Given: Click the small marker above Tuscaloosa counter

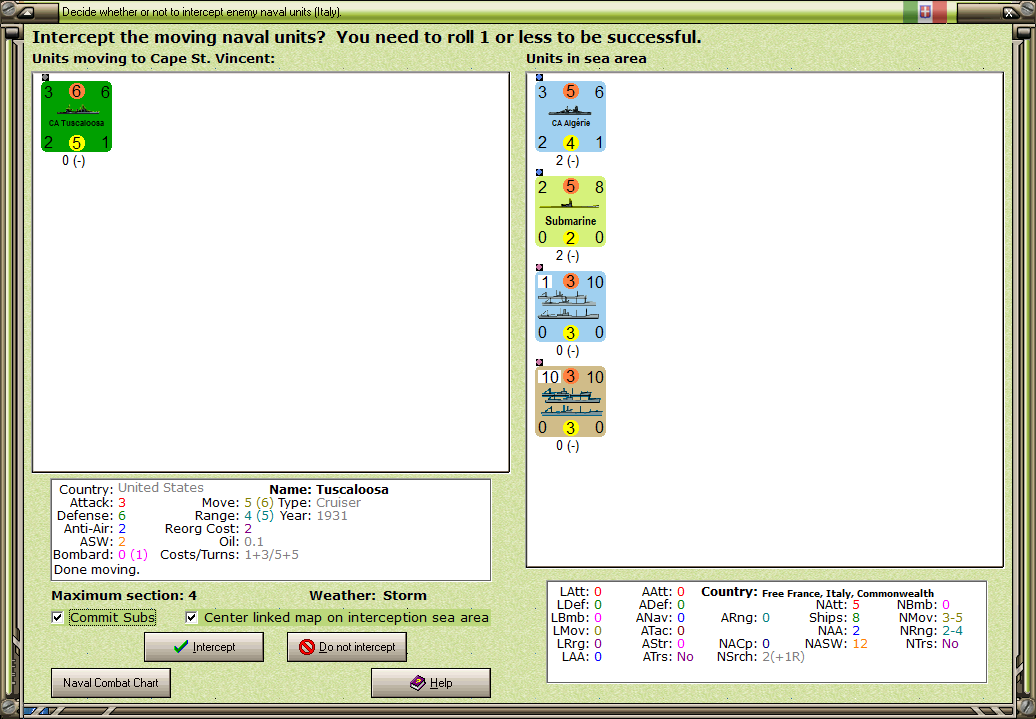Looking at the screenshot, I should (x=45, y=77).
